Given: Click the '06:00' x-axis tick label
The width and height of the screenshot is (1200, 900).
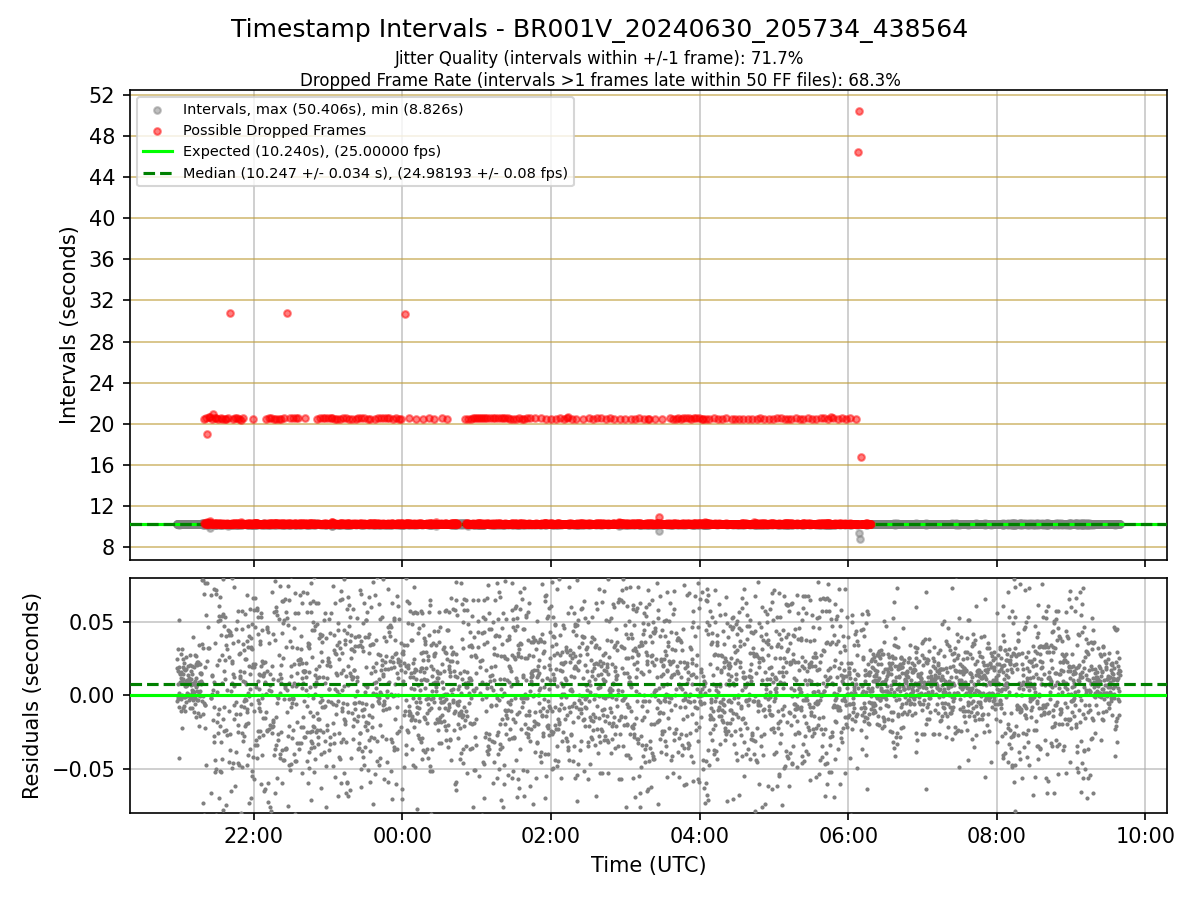Looking at the screenshot, I should [848, 834].
